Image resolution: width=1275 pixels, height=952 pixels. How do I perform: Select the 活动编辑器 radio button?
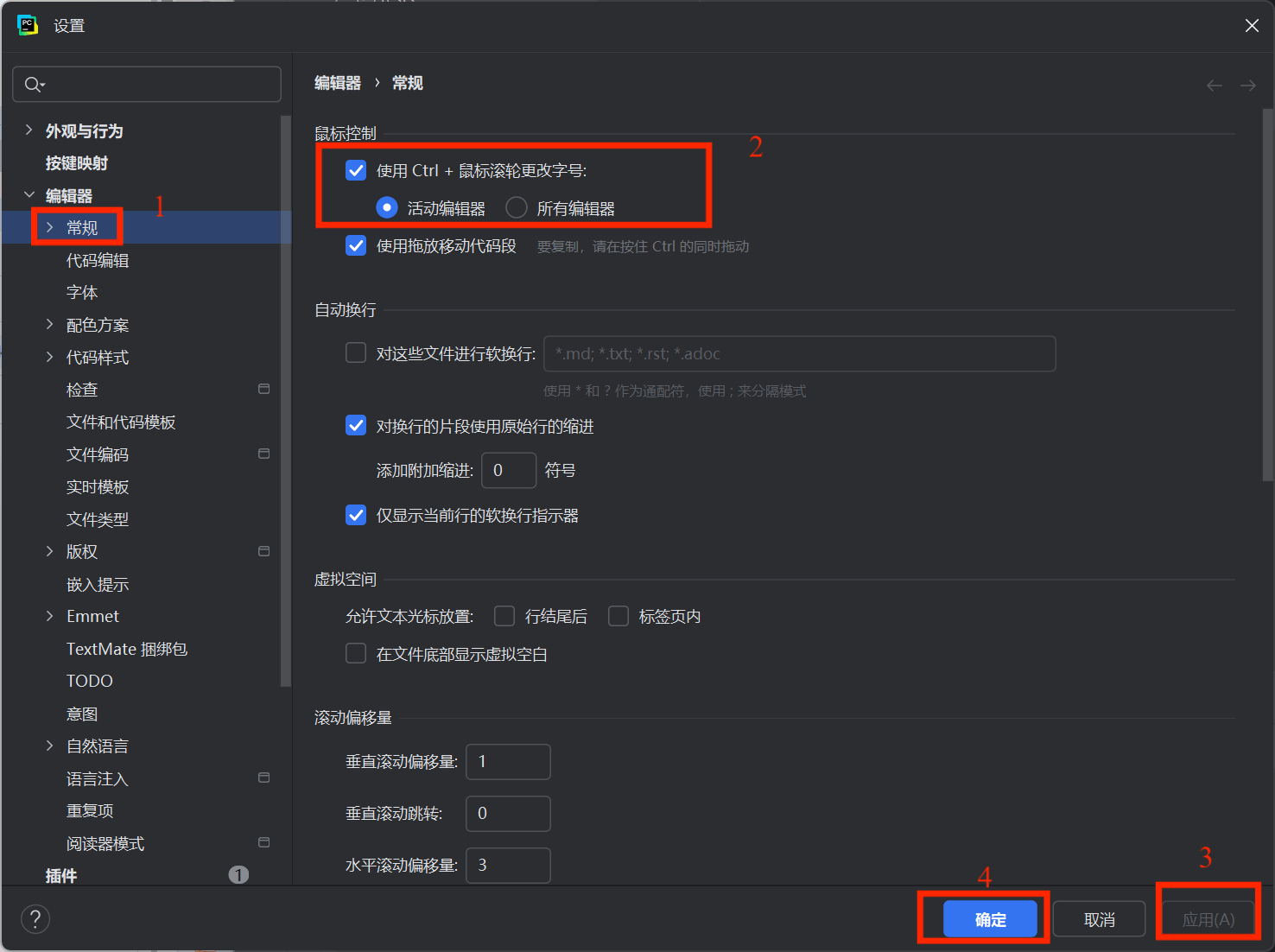tap(387, 207)
